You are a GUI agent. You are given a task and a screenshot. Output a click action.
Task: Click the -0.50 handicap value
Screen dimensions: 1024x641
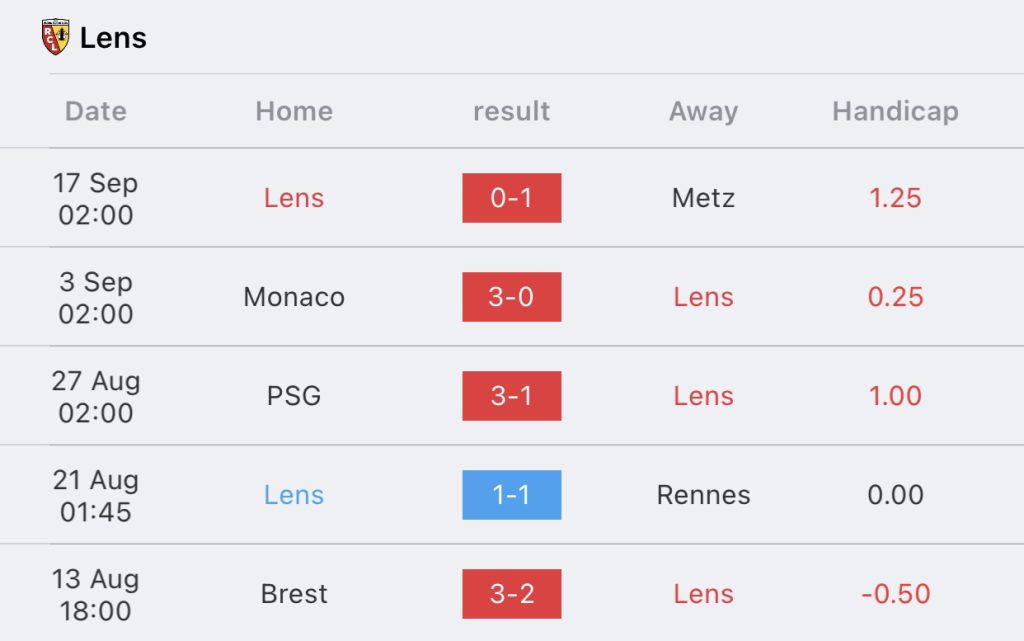coord(895,594)
